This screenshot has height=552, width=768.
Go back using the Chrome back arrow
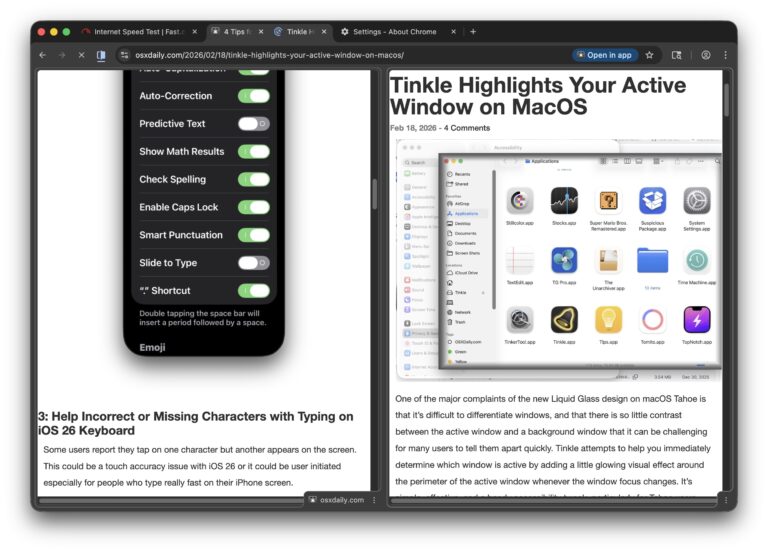pyautogui.click(x=43, y=55)
